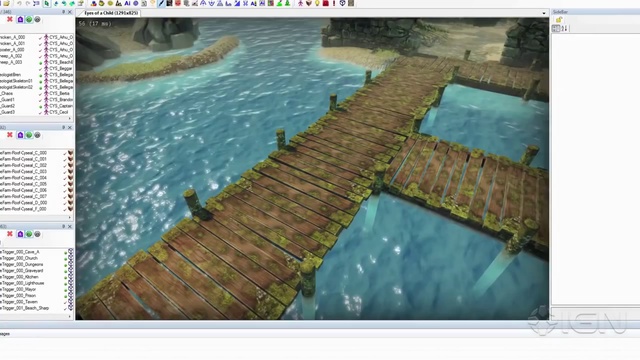Image resolution: width=640 pixels, height=360 pixels.
Task: Select the _Guard1 list row
Action: point(7,100)
